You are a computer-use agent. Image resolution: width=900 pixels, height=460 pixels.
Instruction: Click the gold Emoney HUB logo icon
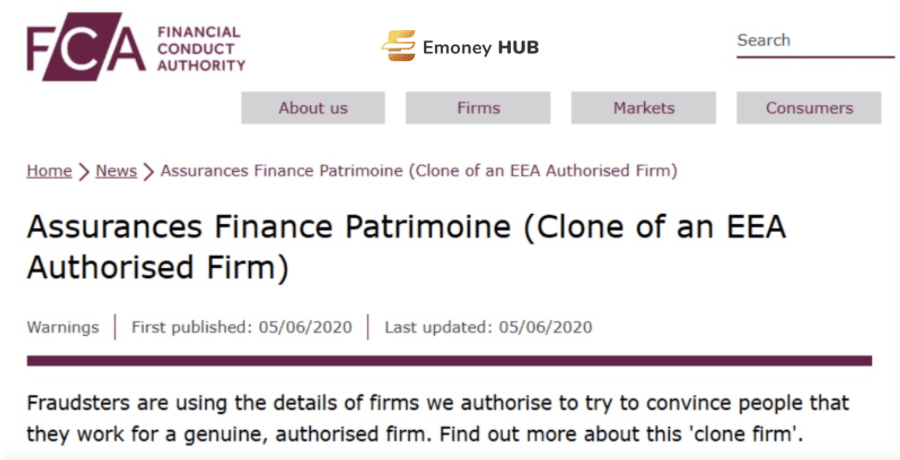[x=398, y=46]
